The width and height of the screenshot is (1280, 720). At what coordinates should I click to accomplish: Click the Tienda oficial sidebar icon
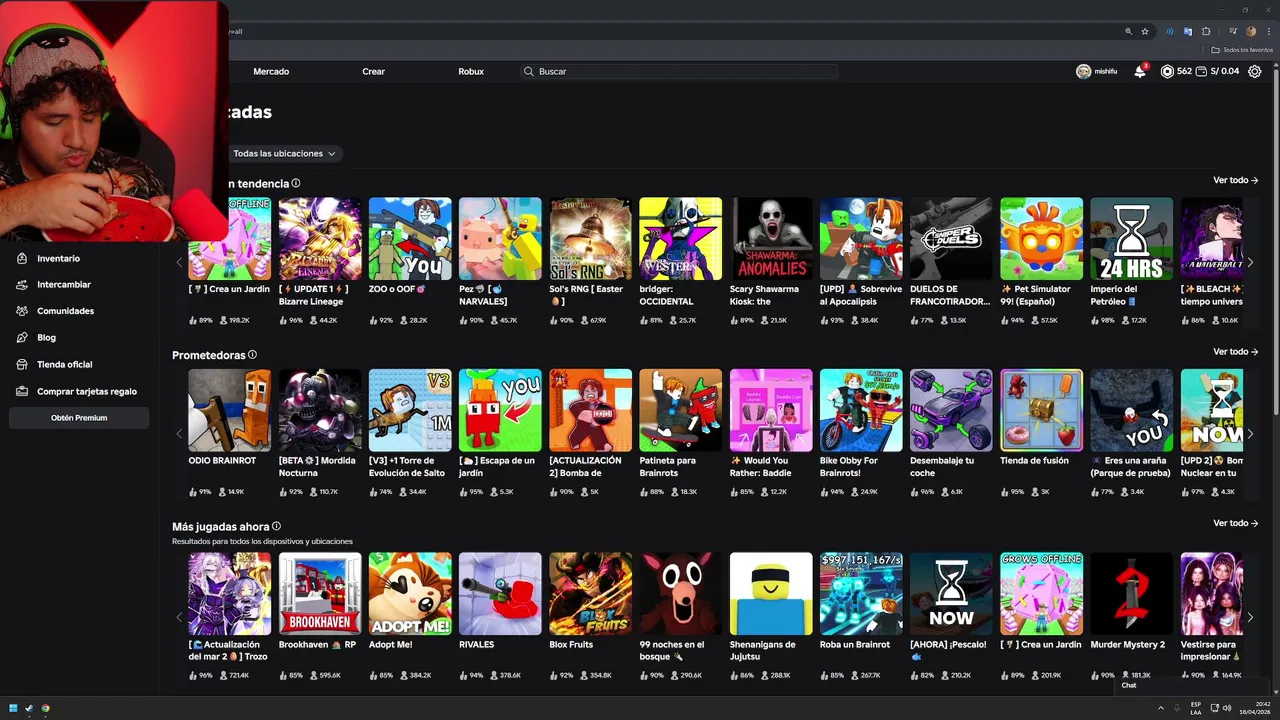click(22, 365)
